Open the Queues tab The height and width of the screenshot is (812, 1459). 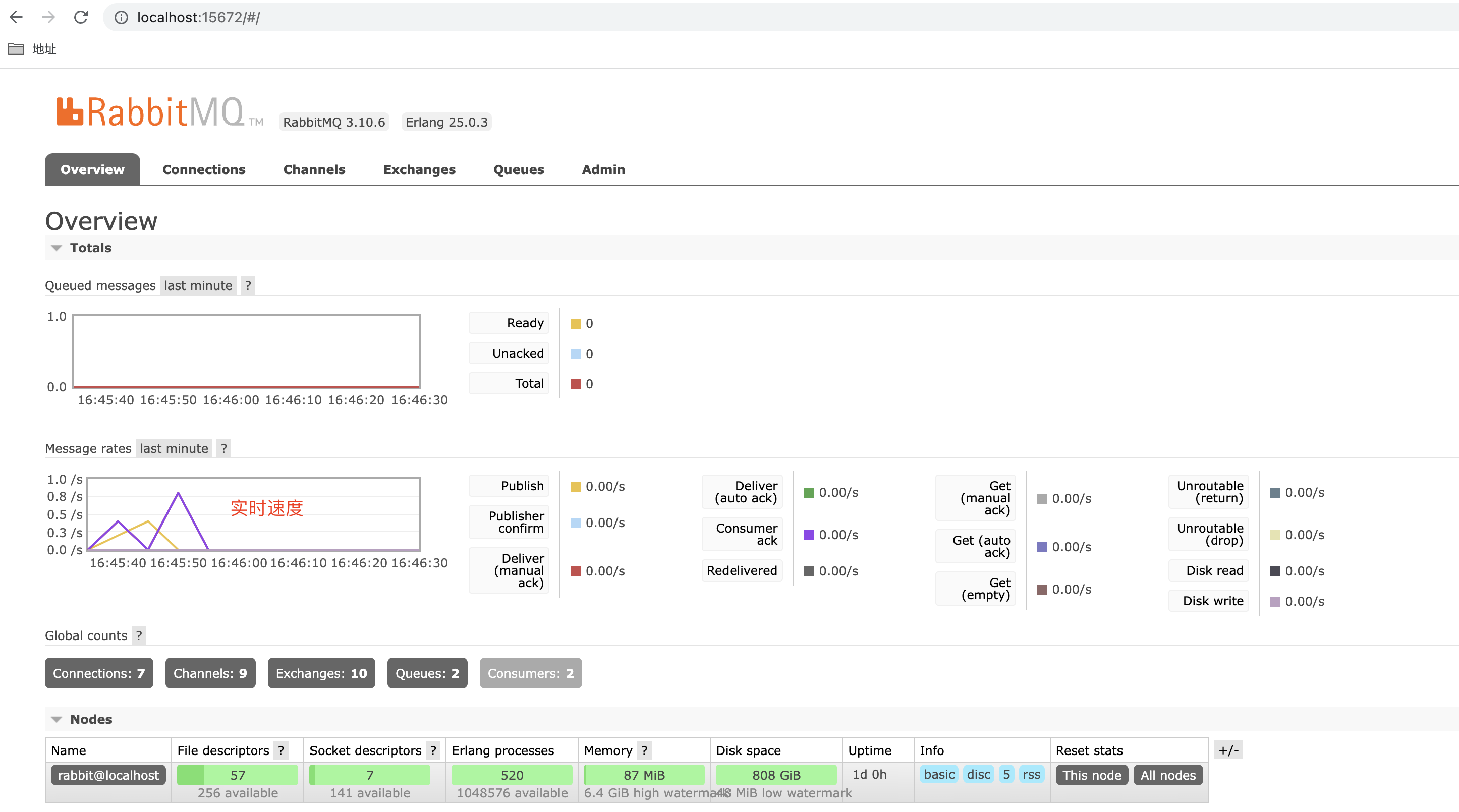(519, 169)
